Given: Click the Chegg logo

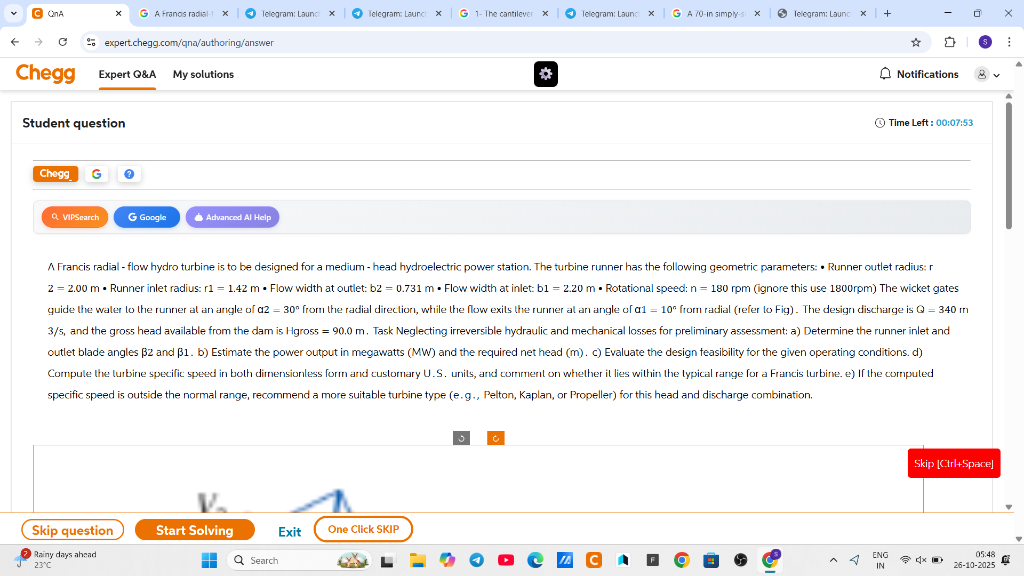Looking at the screenshot, I should click(46, 73).
